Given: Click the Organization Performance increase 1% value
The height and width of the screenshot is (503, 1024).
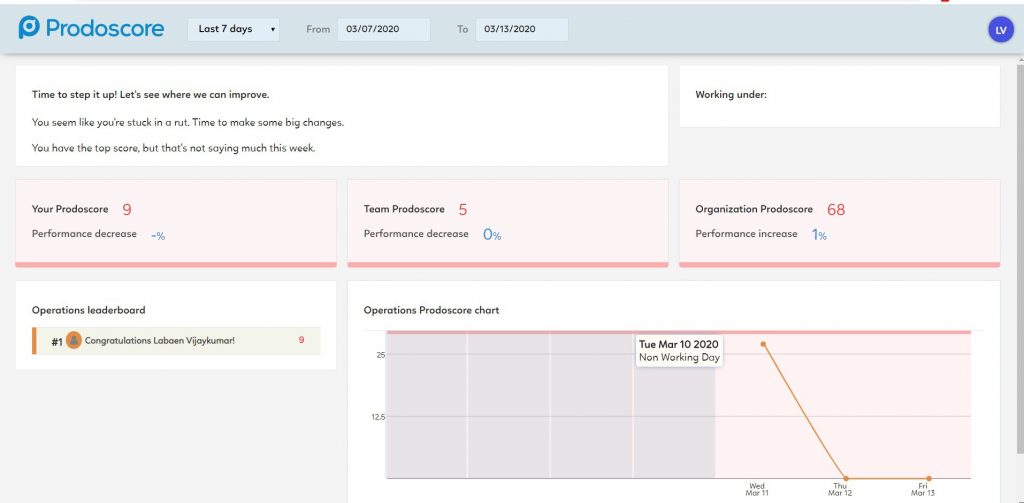Looking at the screenshot, I should pos(819,235).
